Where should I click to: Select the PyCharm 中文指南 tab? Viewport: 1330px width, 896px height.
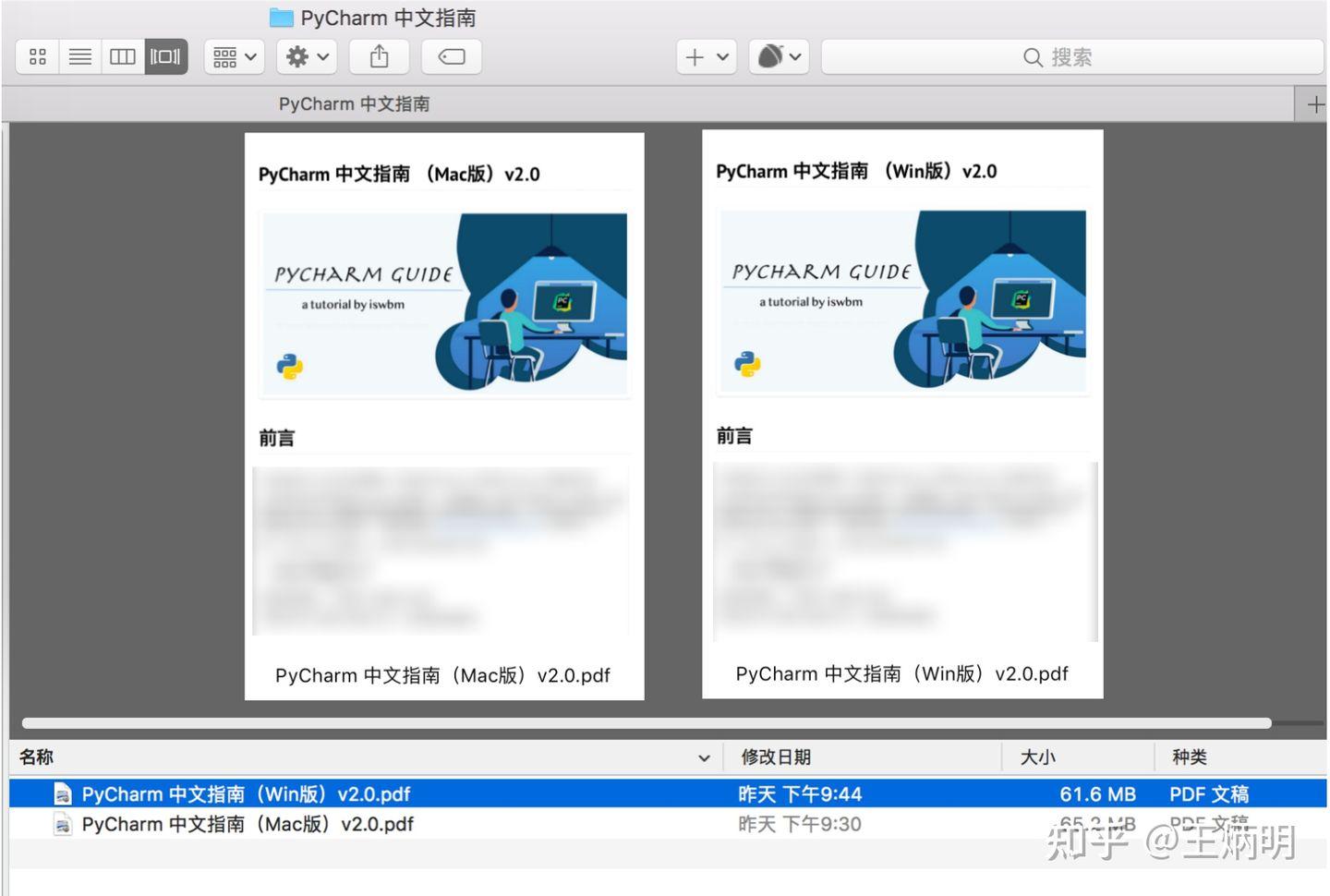pyautogui.click(x=353, y=103)
